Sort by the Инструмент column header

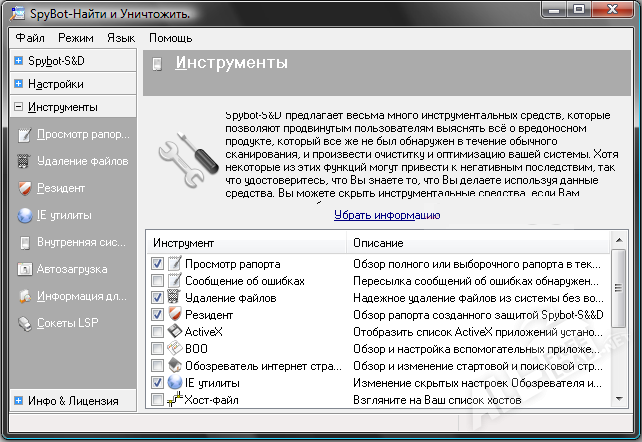[x=246, y=243]
